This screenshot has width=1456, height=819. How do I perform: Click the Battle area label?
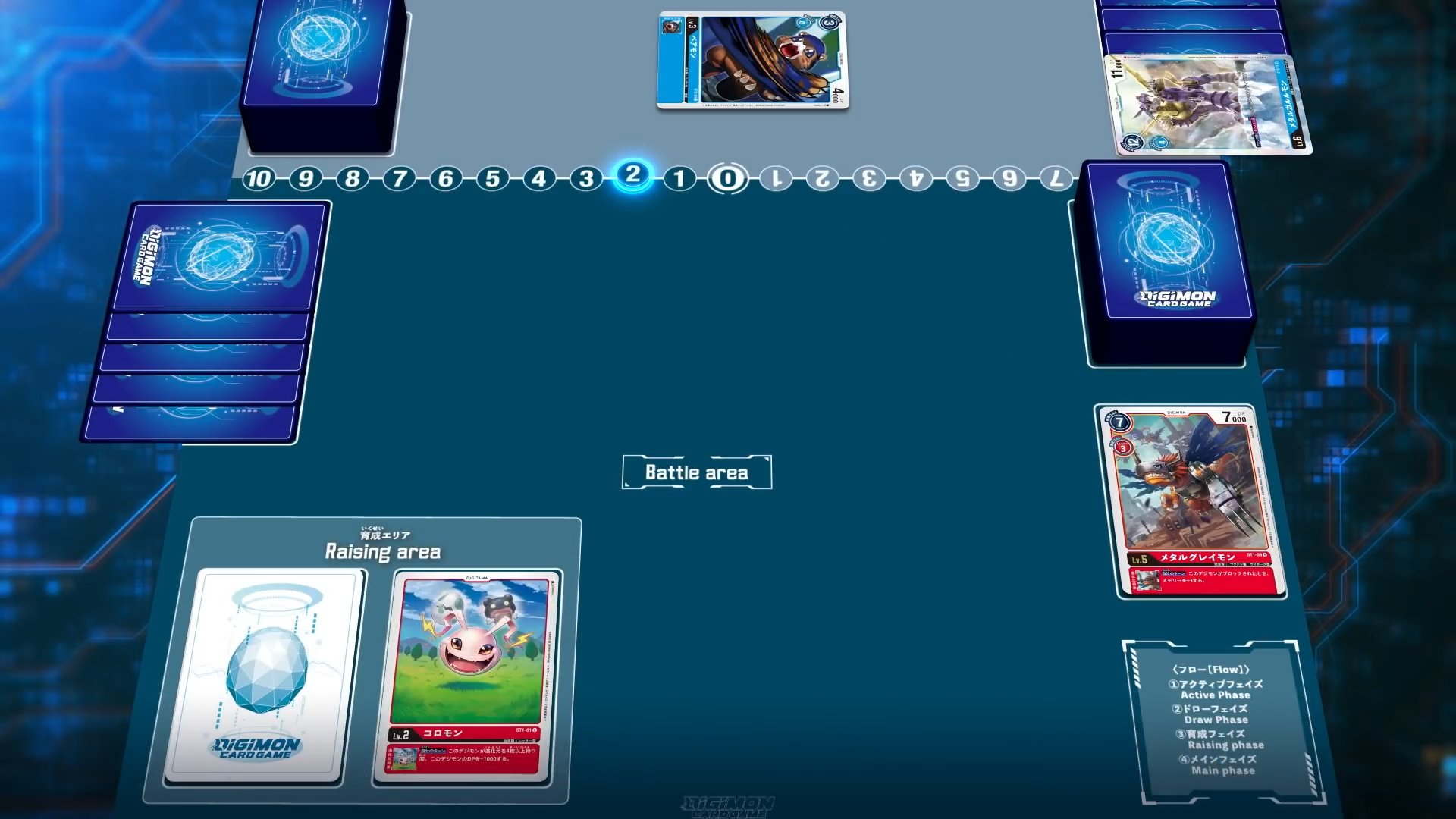point(697,472)
